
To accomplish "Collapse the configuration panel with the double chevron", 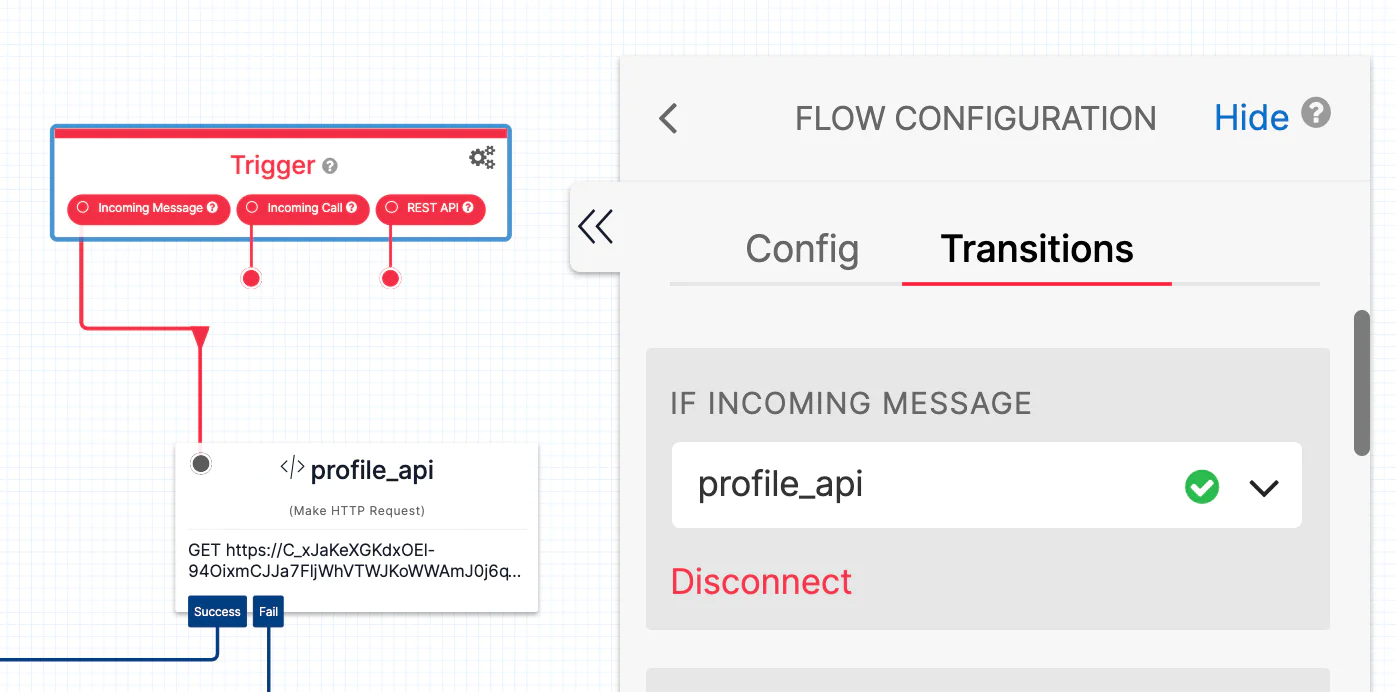I will (x=596, y=227).
